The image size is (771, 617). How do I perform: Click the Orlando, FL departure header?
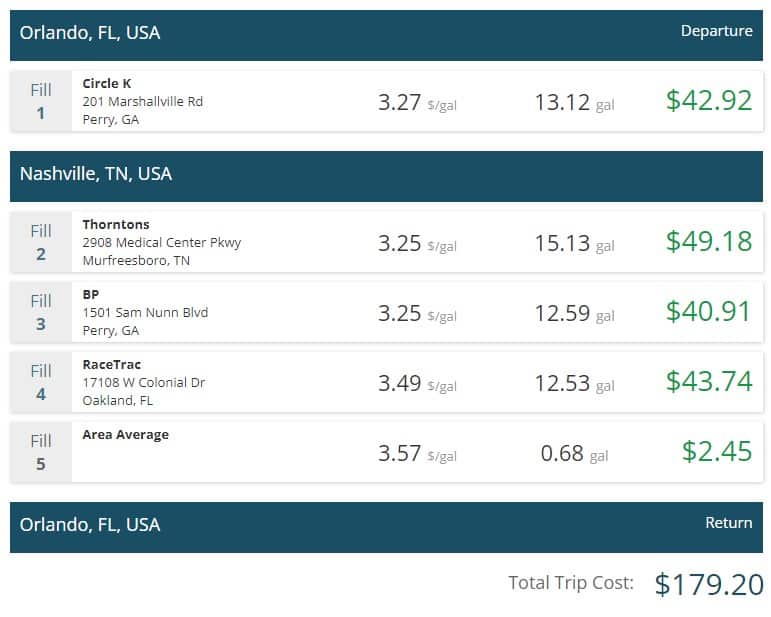pos(386,35)
